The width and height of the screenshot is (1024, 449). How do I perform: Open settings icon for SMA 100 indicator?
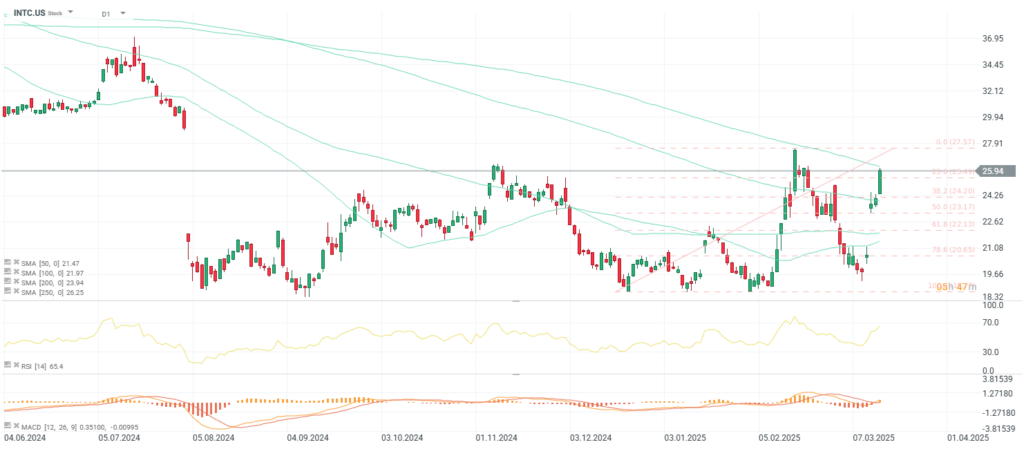click(x=8, y=272)
